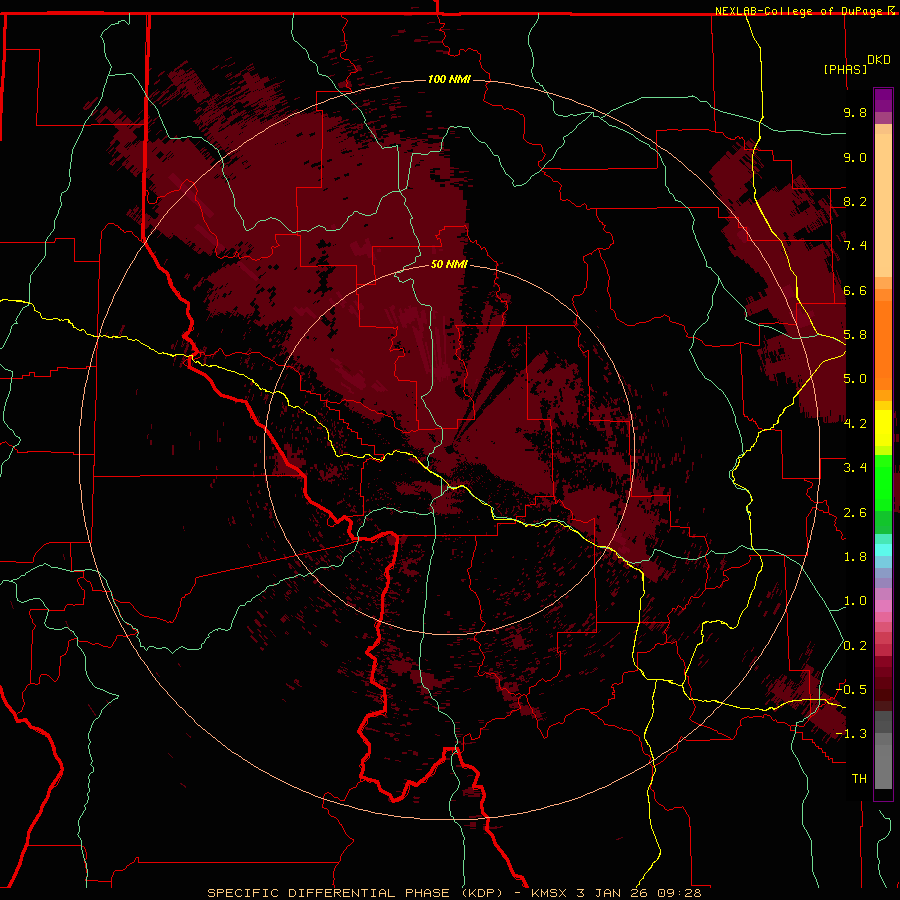The width and height of the screenshot is (900, 900).
Task: Pick the cyan segment of the color bar
Action: 883,550
